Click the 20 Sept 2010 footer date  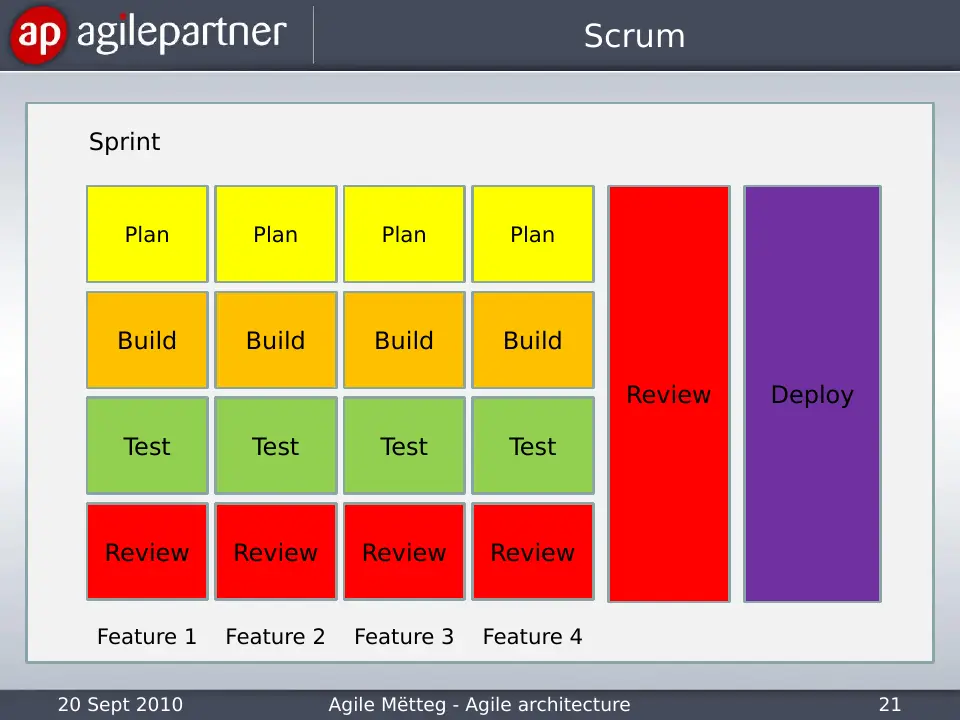(121, 705)
